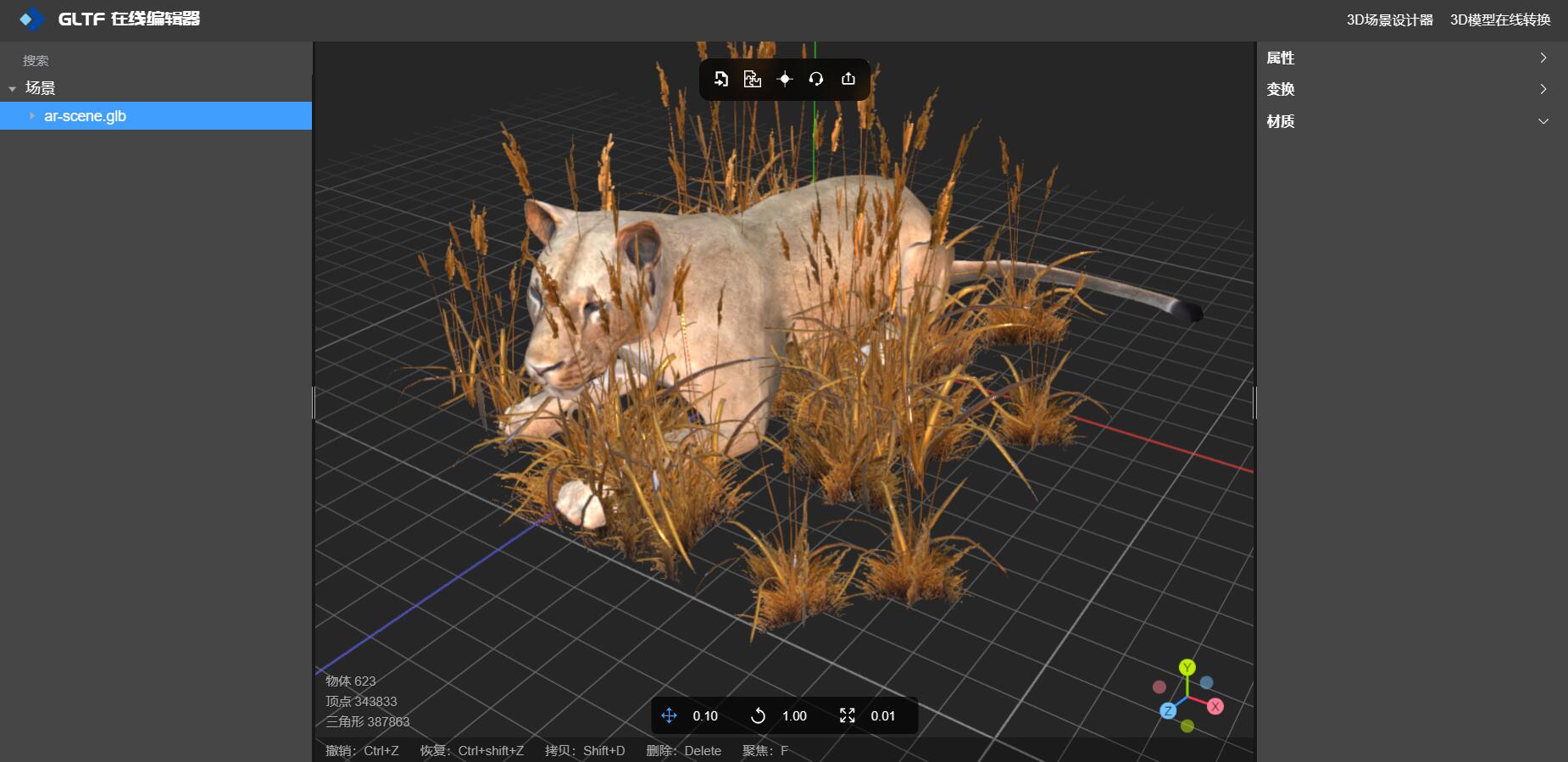This screenshot has height=762, width=1568.
Task: Open the 3D模型在线转换 link
Action: pyautogui.click(x=1500, y=19)
